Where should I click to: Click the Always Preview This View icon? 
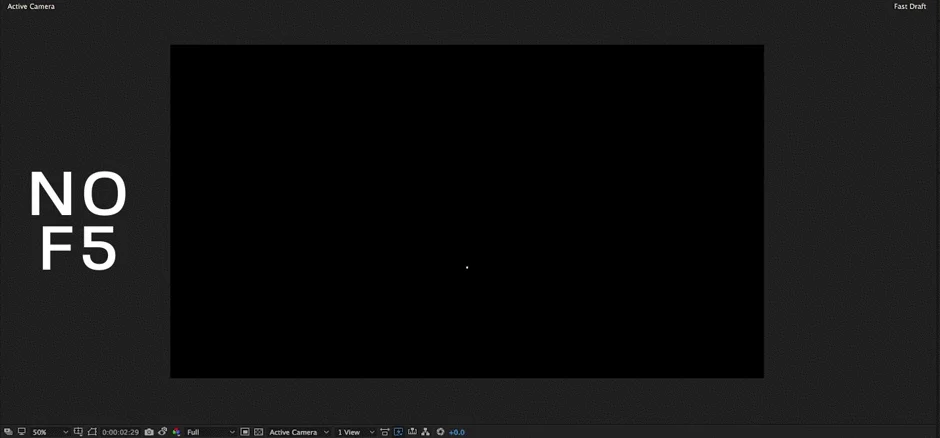8,431
